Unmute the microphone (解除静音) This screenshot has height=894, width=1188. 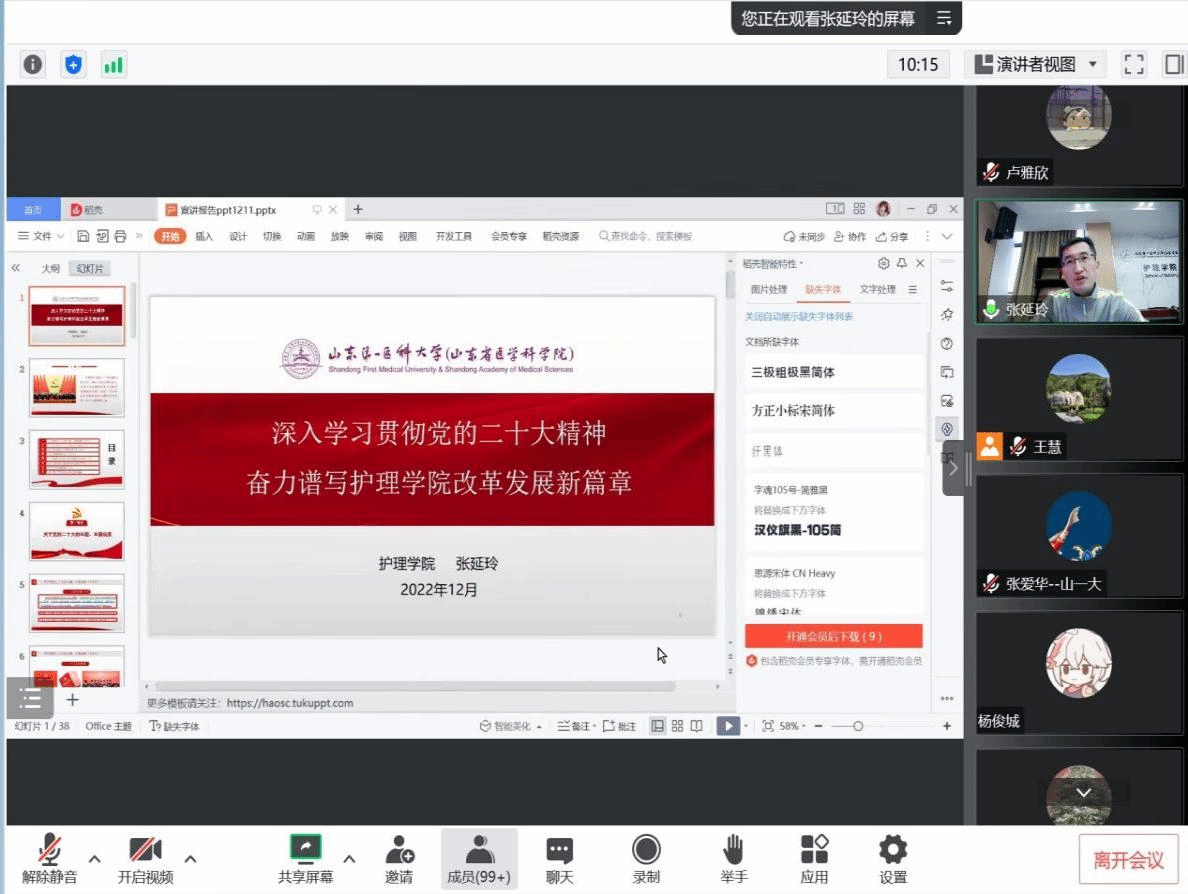tap(49, 859)
